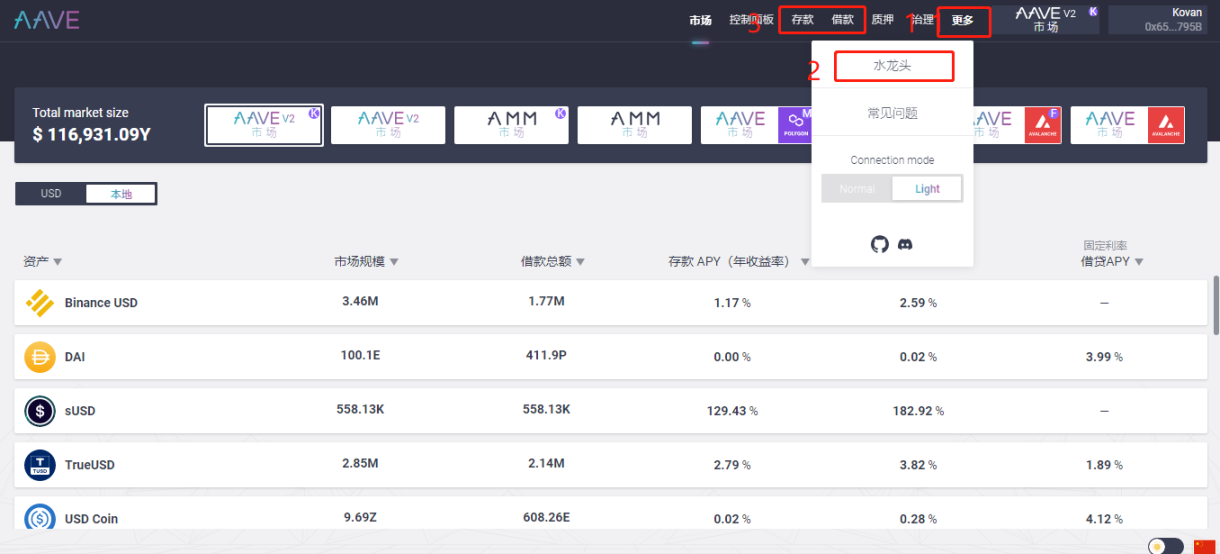The width and height of the screenshot is (1220, 554).
Task: Toggle the dark mode switch
Action: (1165, 546)
